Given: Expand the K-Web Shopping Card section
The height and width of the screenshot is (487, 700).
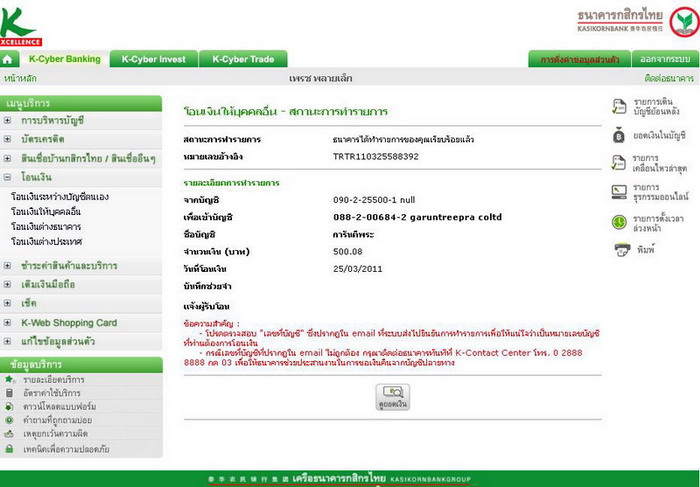Looking at the screenshot, I should [8, 323].
